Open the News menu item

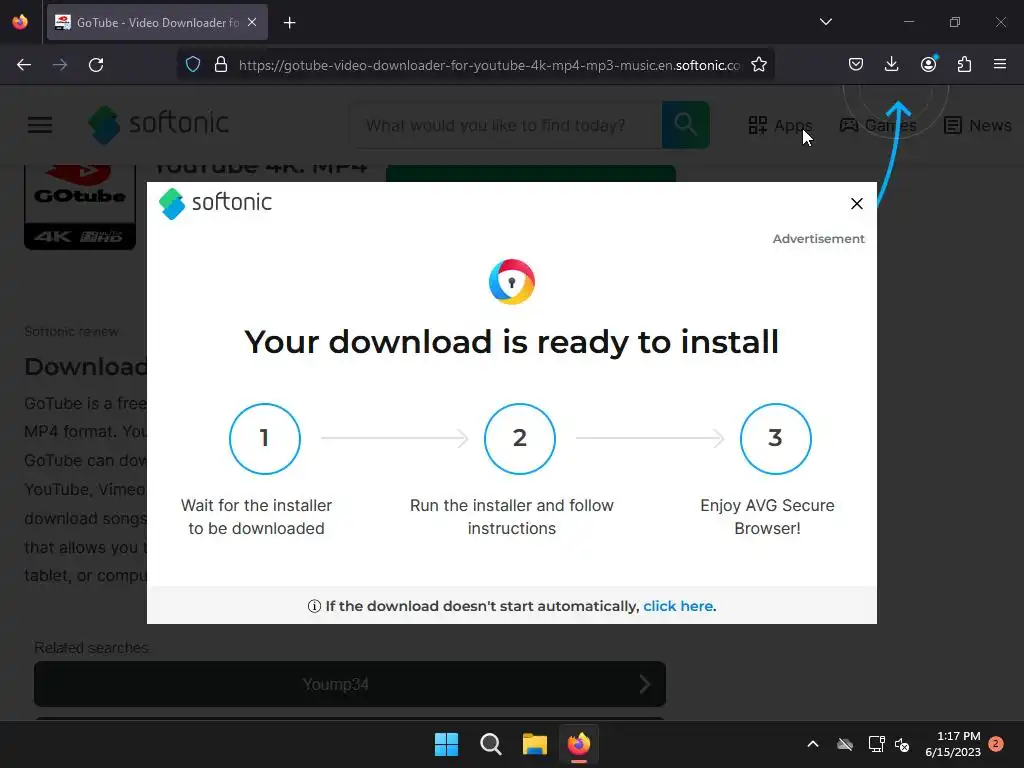pyautogui.click(x=977, y=125)
